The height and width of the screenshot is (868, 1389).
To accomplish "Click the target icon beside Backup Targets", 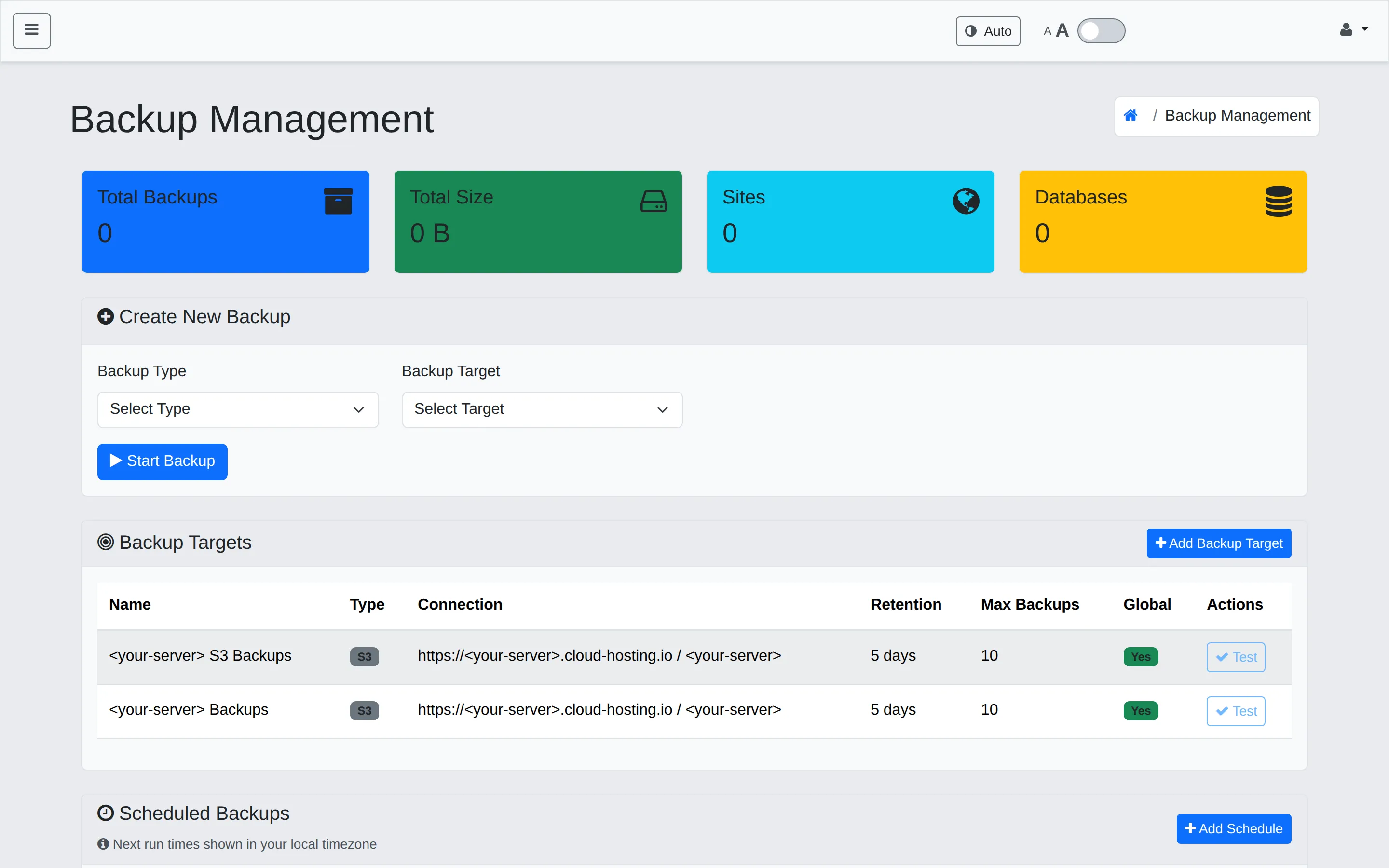I will (106, 542).
